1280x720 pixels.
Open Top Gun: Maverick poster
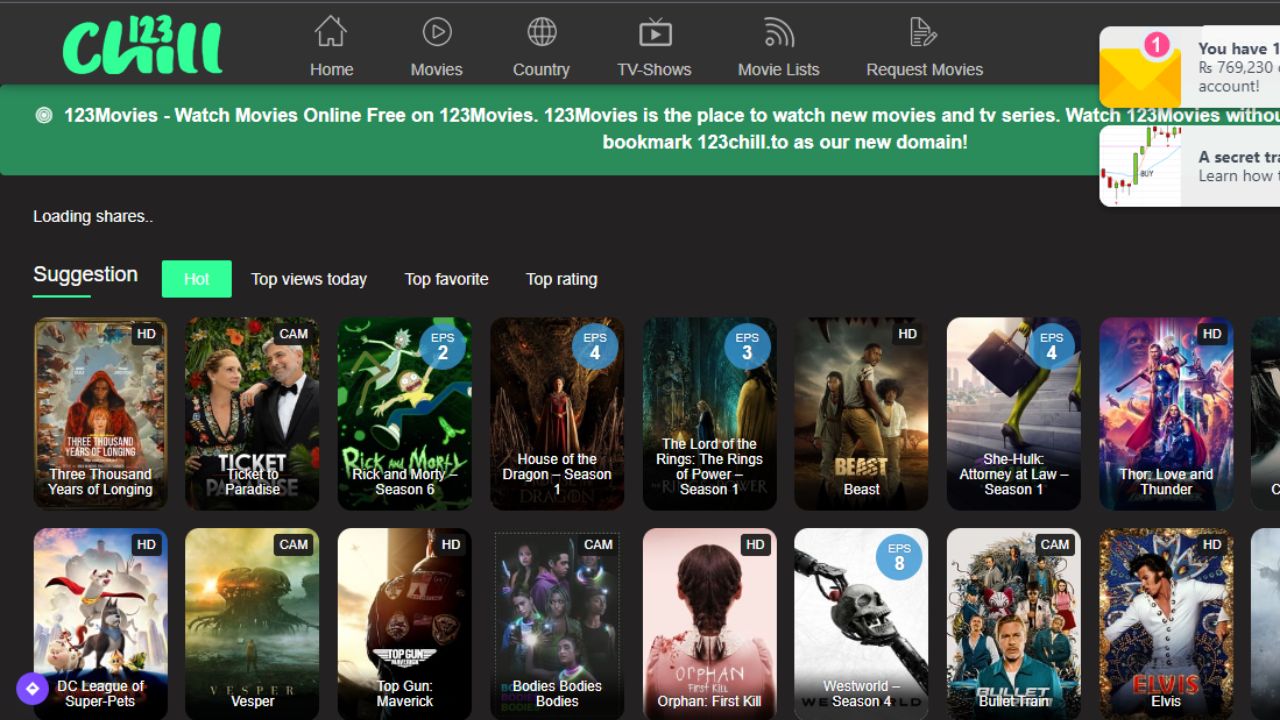point(404,623)
